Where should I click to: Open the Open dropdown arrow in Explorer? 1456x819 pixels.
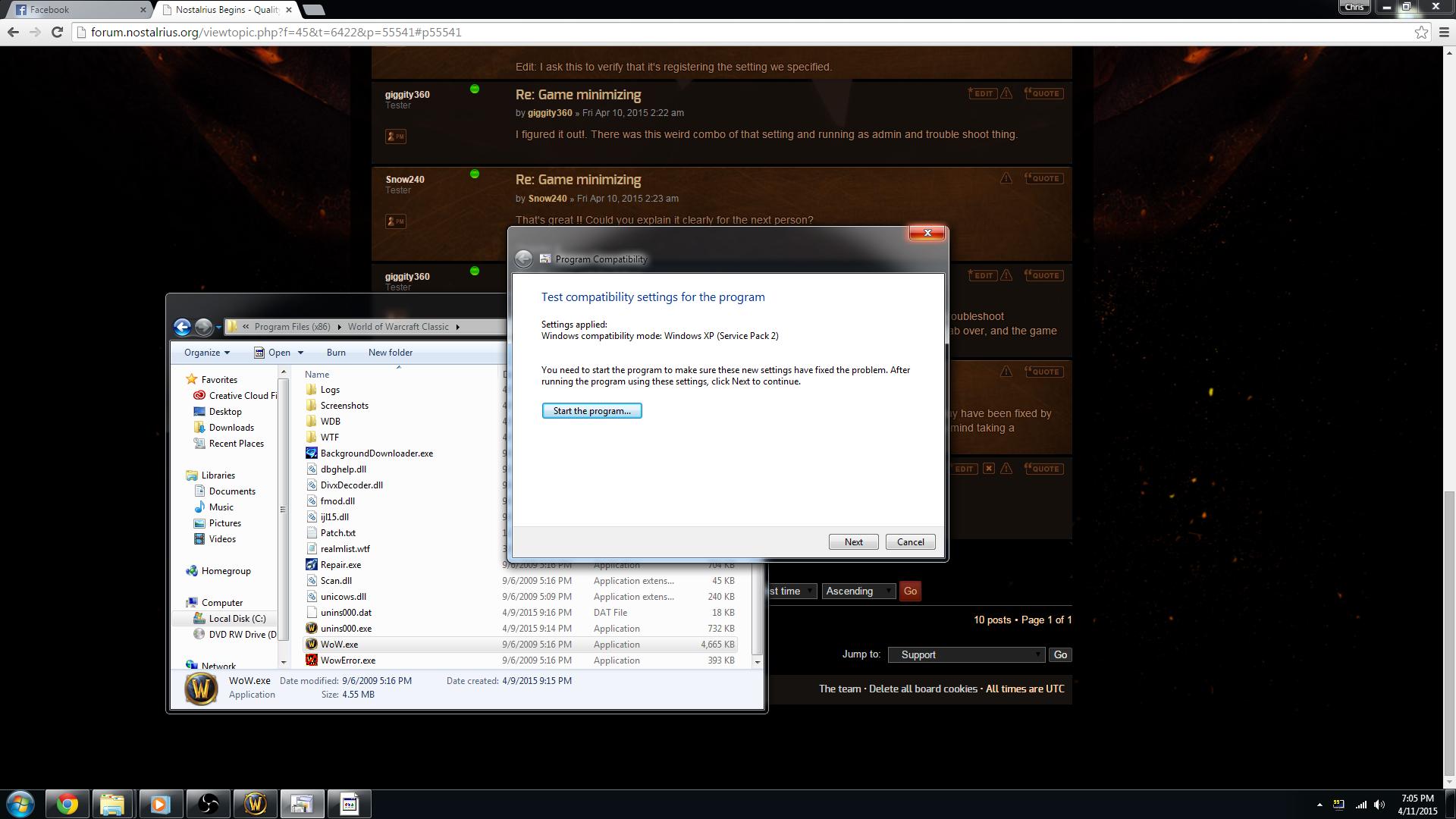click(300, 353)
